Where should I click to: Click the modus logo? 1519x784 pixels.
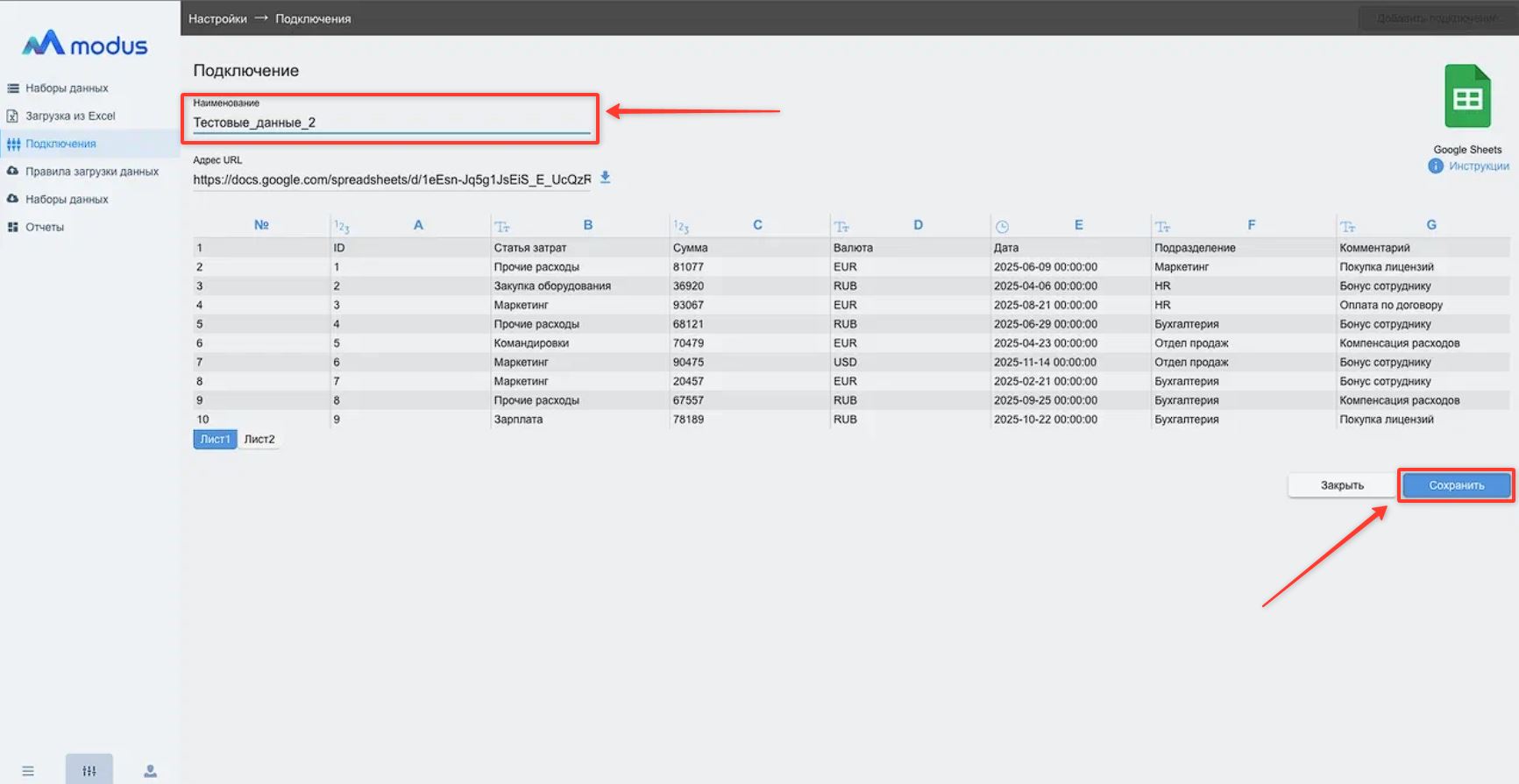[x=85, y=44]
